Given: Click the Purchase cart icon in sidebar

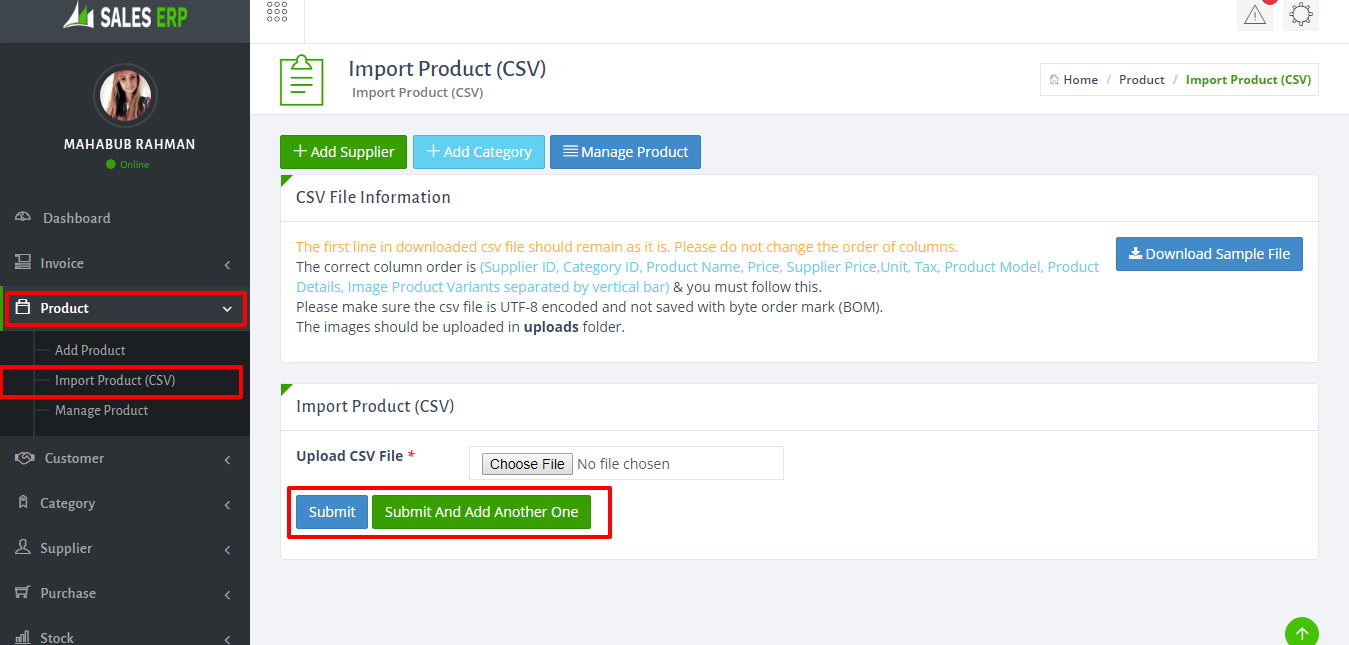Looking at the screenshot, I should click(22, 593).
